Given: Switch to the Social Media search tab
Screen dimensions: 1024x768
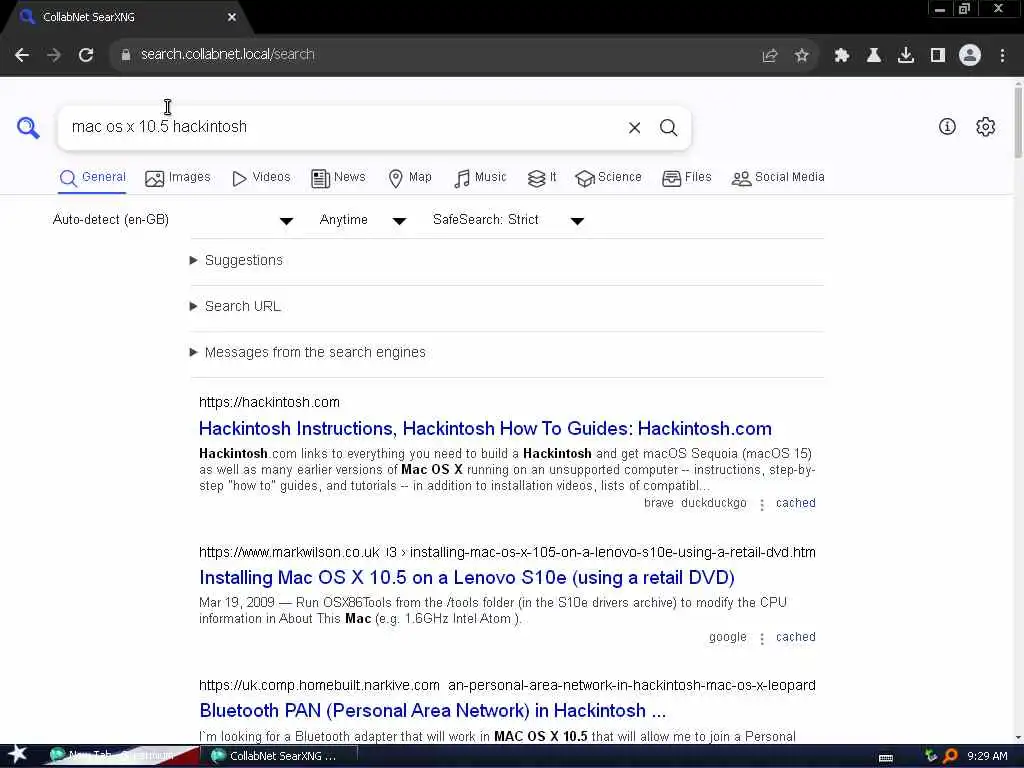Looking at the screenshot, I should coord(778,178).
